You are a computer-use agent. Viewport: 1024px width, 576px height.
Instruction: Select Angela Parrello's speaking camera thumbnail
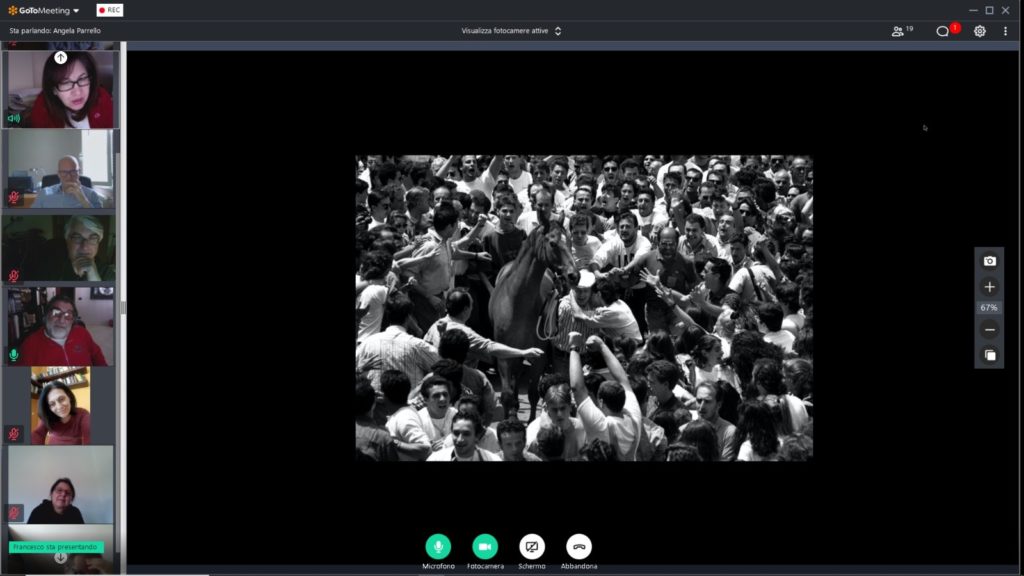[60, 89]
